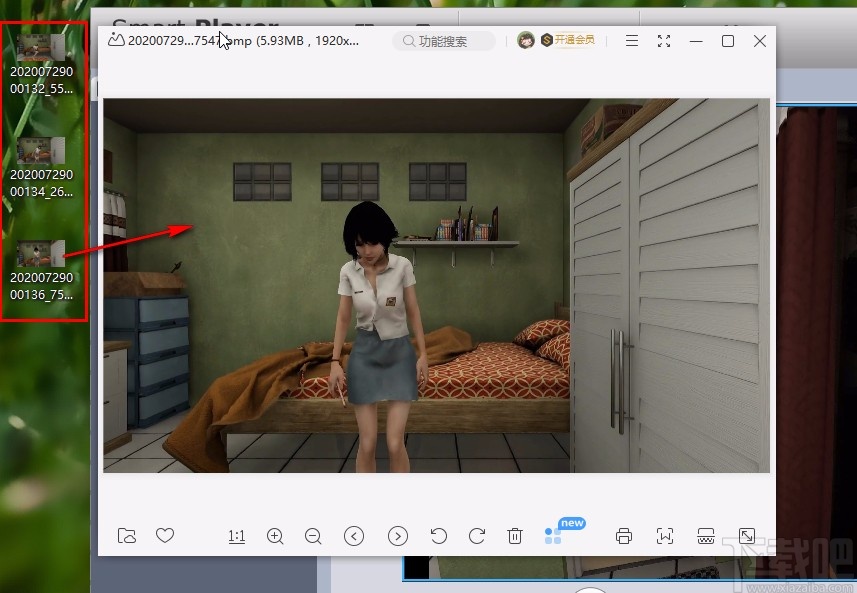
Task: Minimize the image viewer window
Action: (696, 41)
